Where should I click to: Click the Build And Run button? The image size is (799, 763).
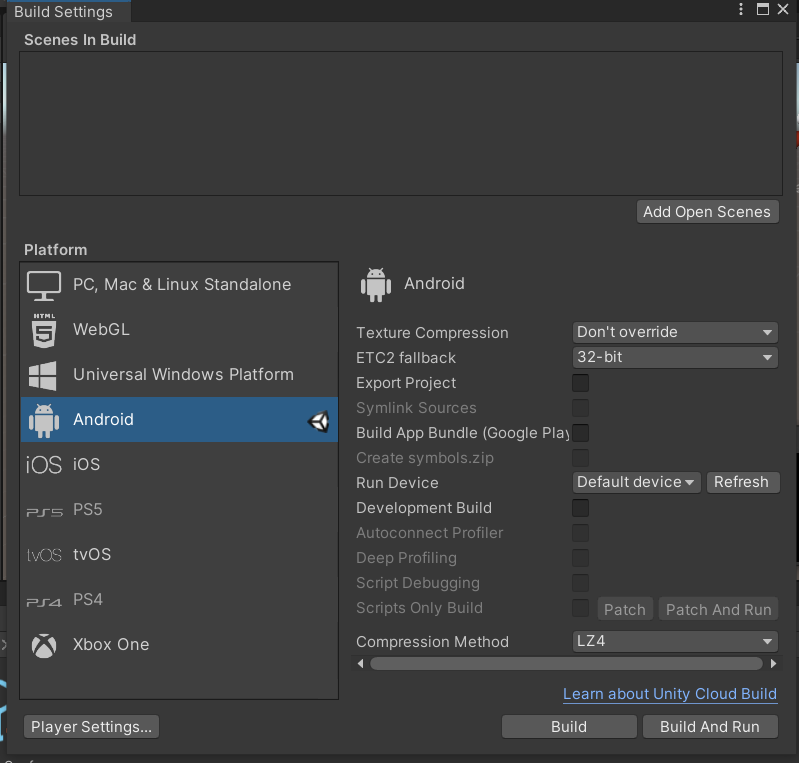point(710,727)
